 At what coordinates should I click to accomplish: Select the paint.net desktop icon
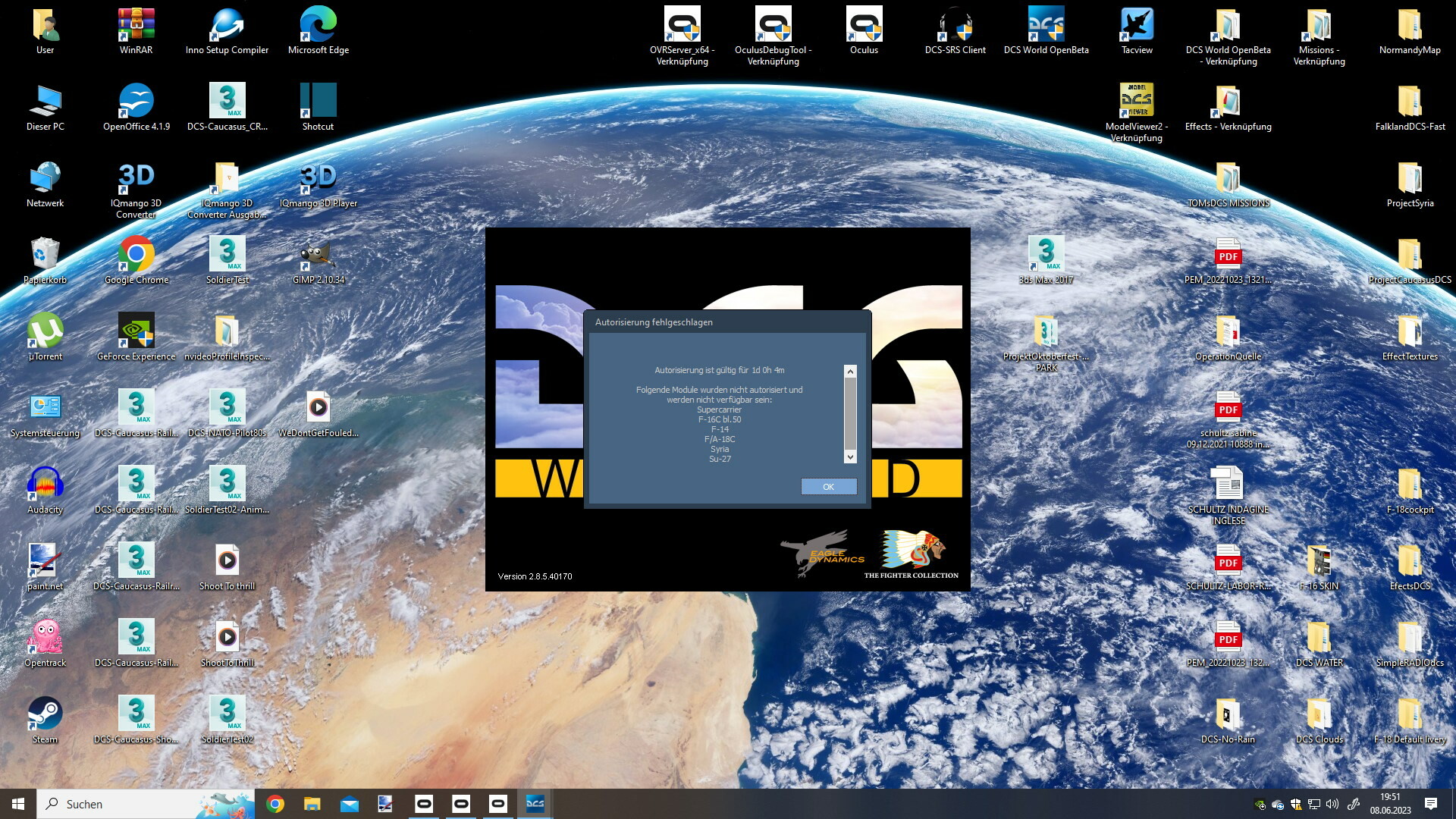(45, 567)
